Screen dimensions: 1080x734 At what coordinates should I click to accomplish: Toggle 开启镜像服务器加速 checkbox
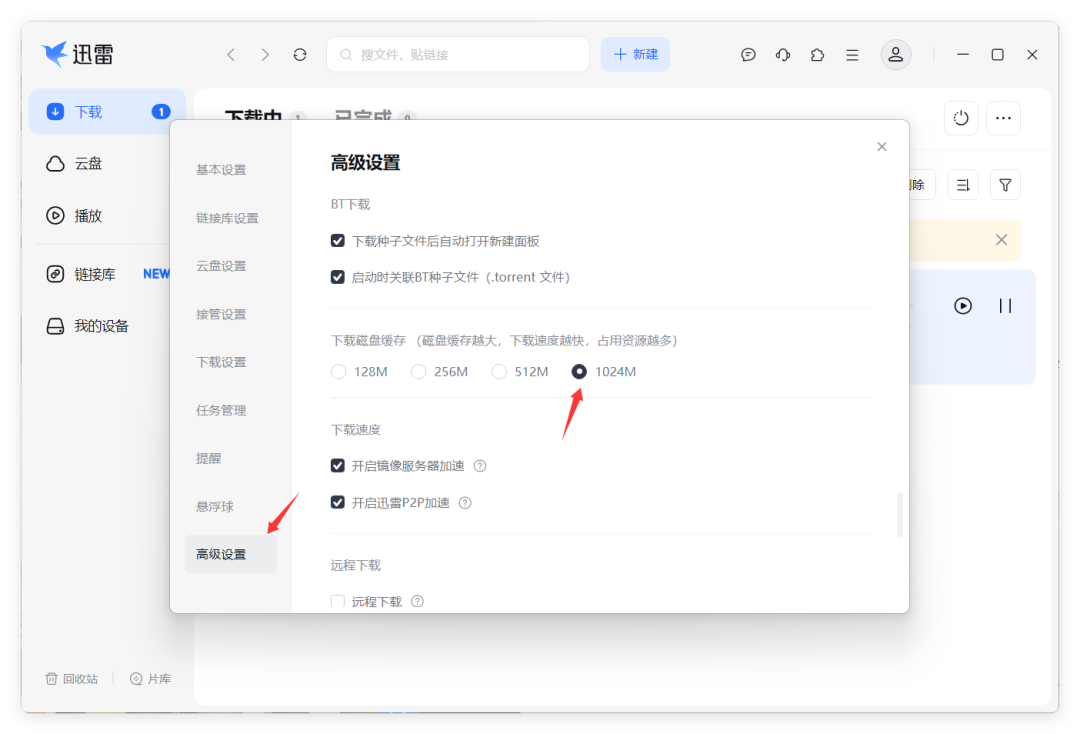[338, 465]
